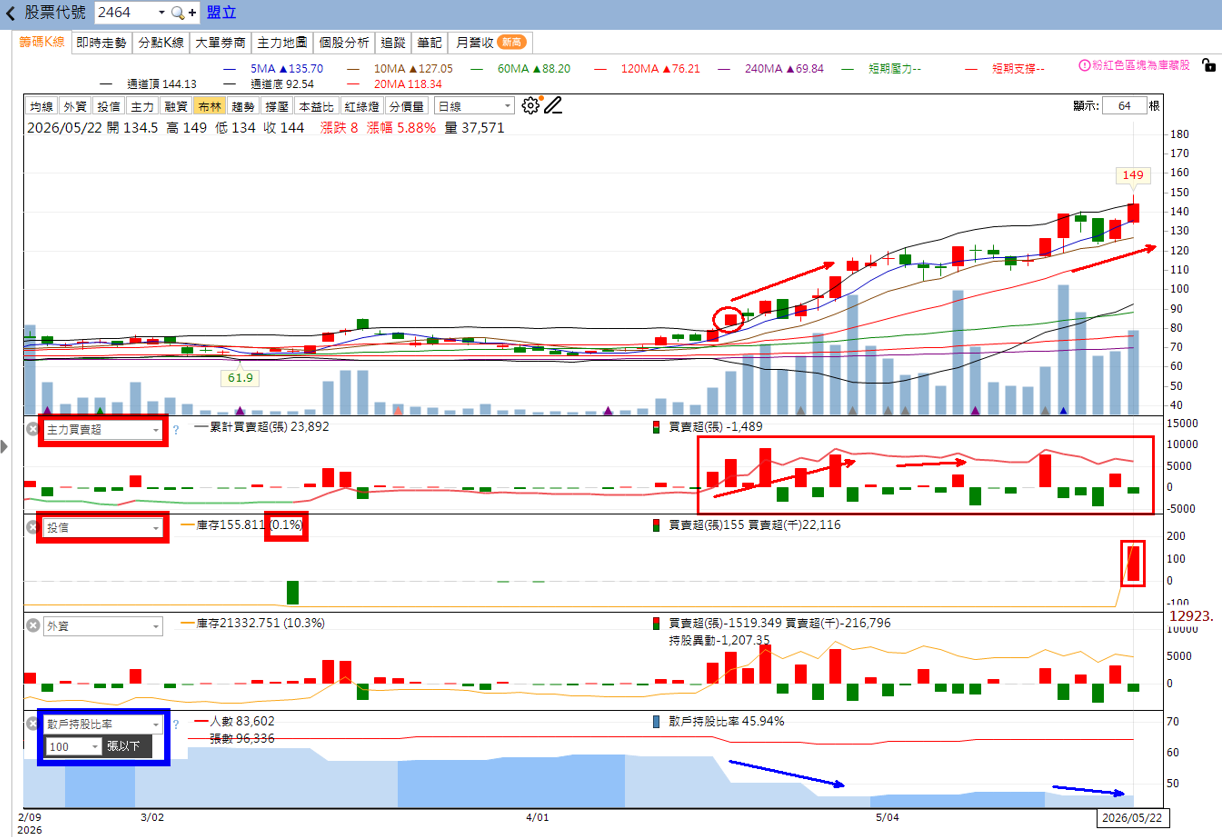Click the 顯示 bar count field showing 64

point(1125,105)
